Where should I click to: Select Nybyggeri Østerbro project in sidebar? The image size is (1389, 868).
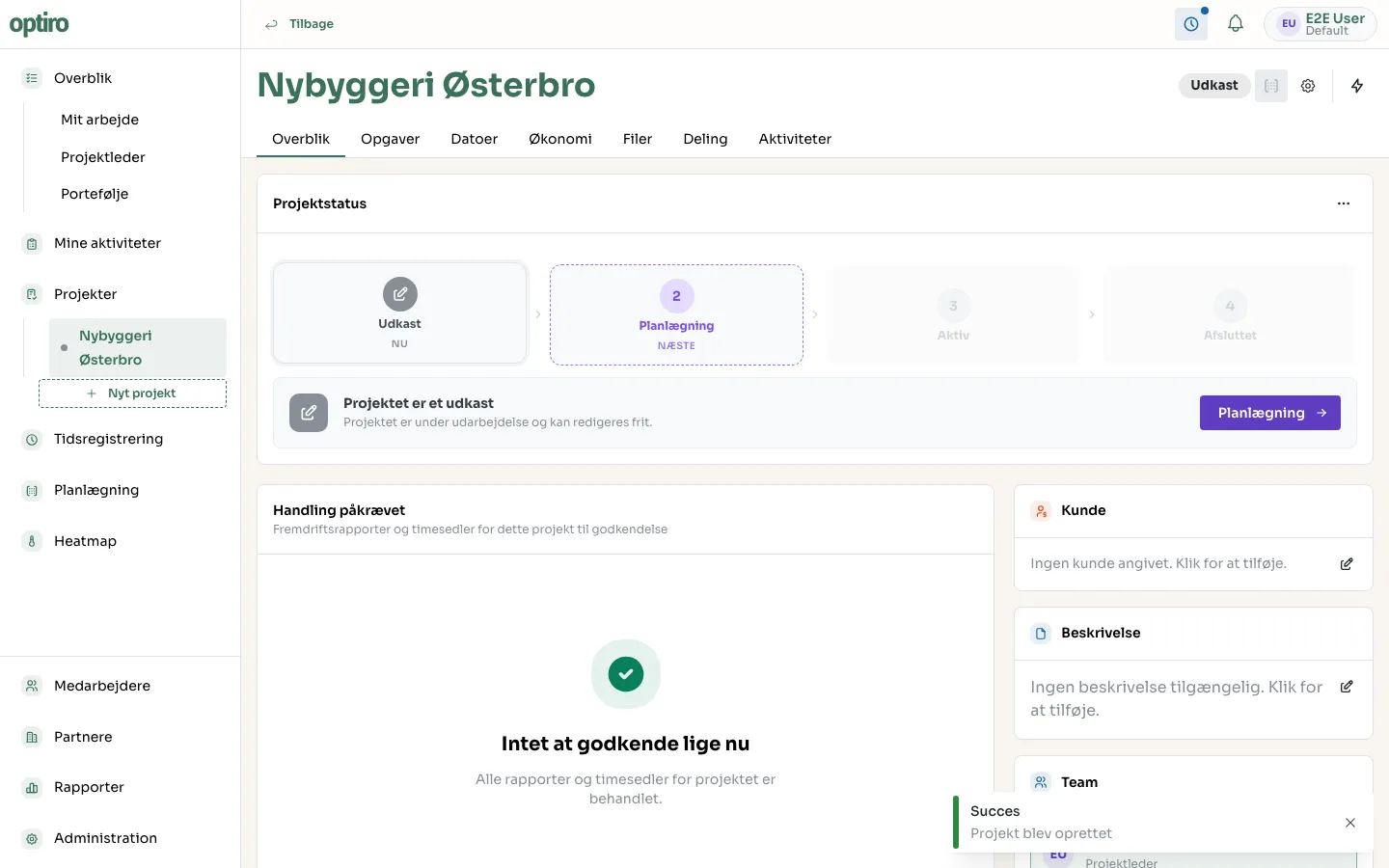138,347
